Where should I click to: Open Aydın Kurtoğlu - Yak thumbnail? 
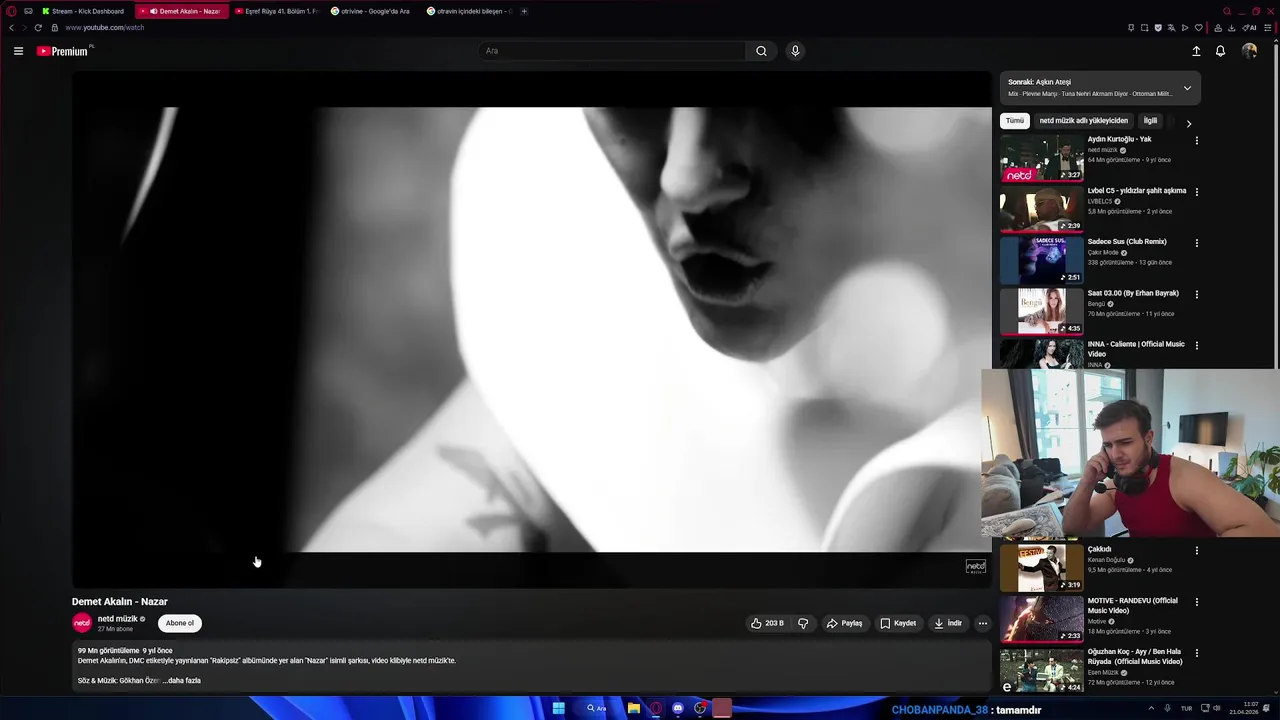click(1041, 158)
